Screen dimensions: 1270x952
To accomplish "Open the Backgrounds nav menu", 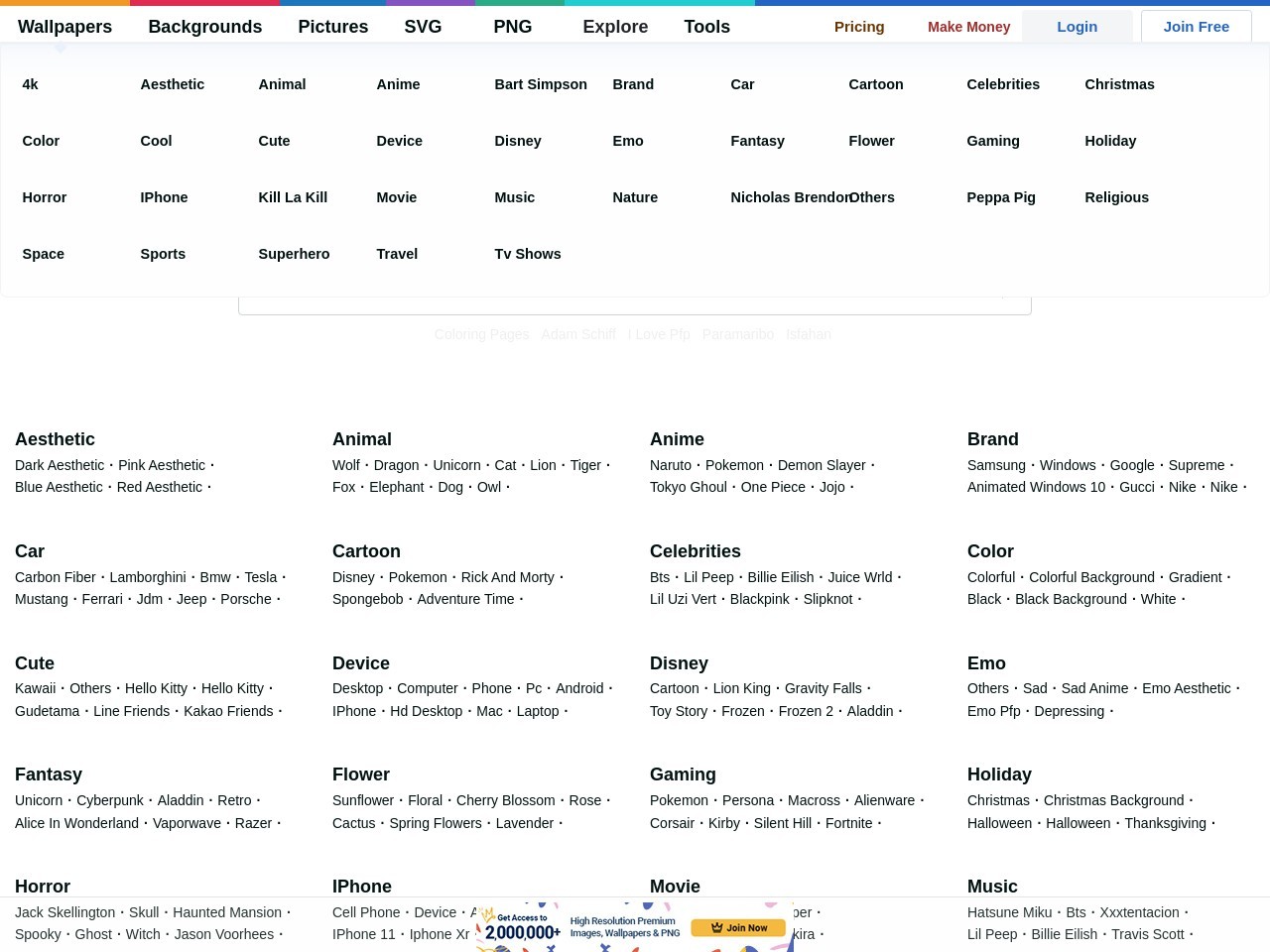I will pos(204,27).
